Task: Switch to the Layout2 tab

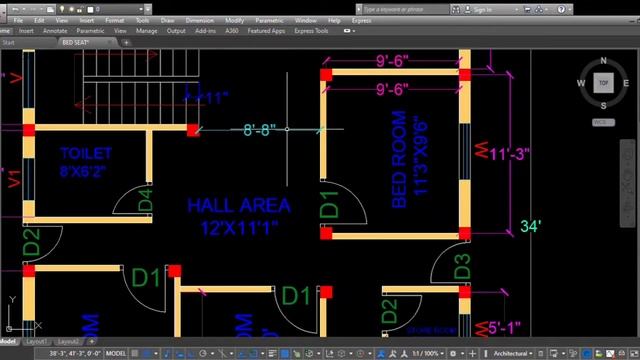Action: (68, 341)
